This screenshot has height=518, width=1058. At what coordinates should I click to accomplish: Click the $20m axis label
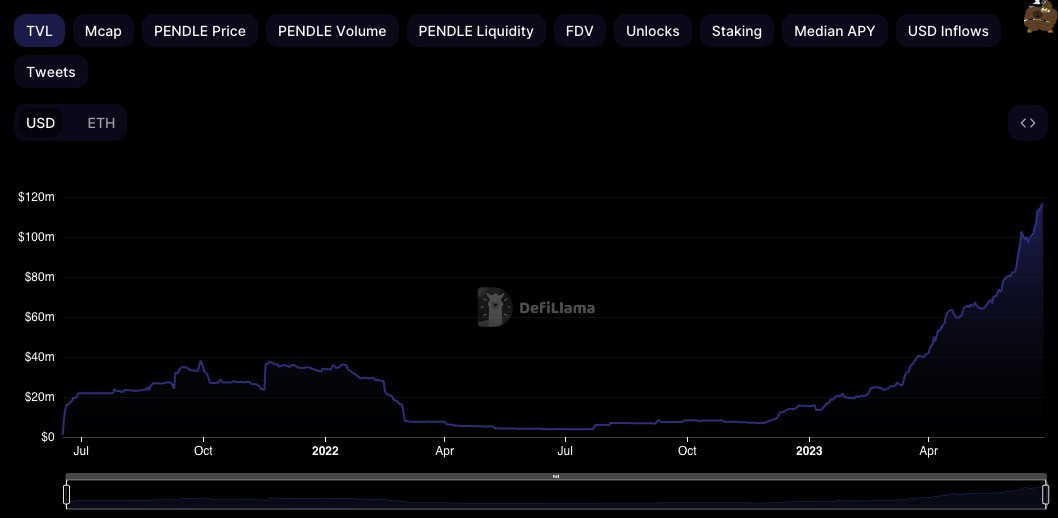[x=39, y=397]
